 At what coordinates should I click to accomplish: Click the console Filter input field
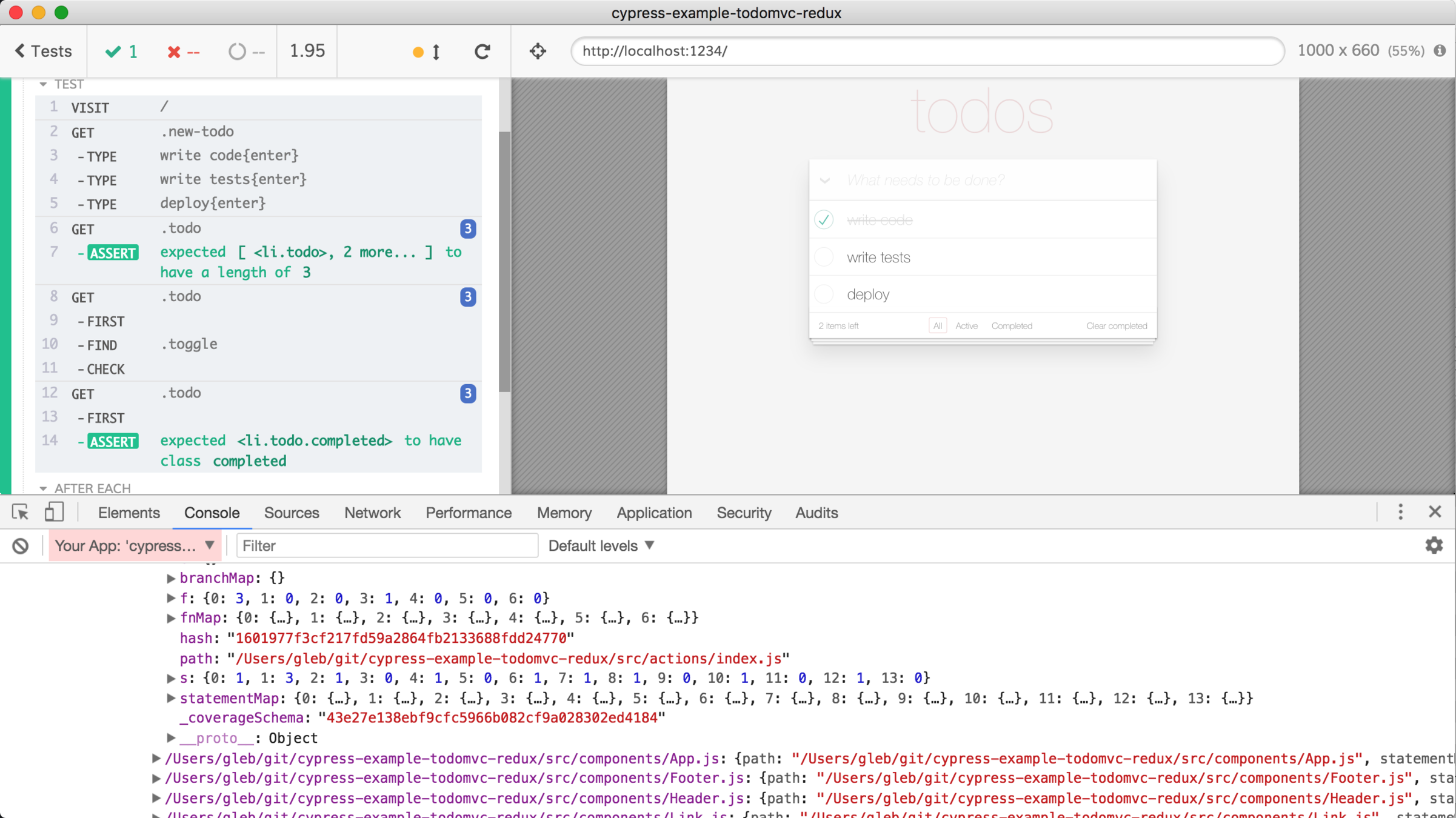(x=387, y=546)
